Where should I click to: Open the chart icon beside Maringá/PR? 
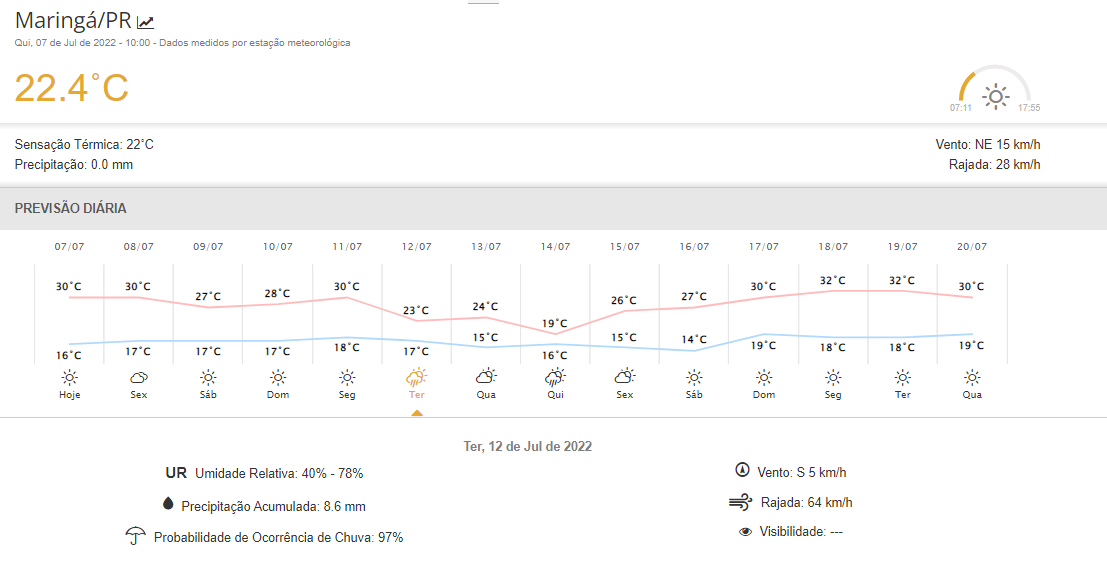click(x=146, y=22)
